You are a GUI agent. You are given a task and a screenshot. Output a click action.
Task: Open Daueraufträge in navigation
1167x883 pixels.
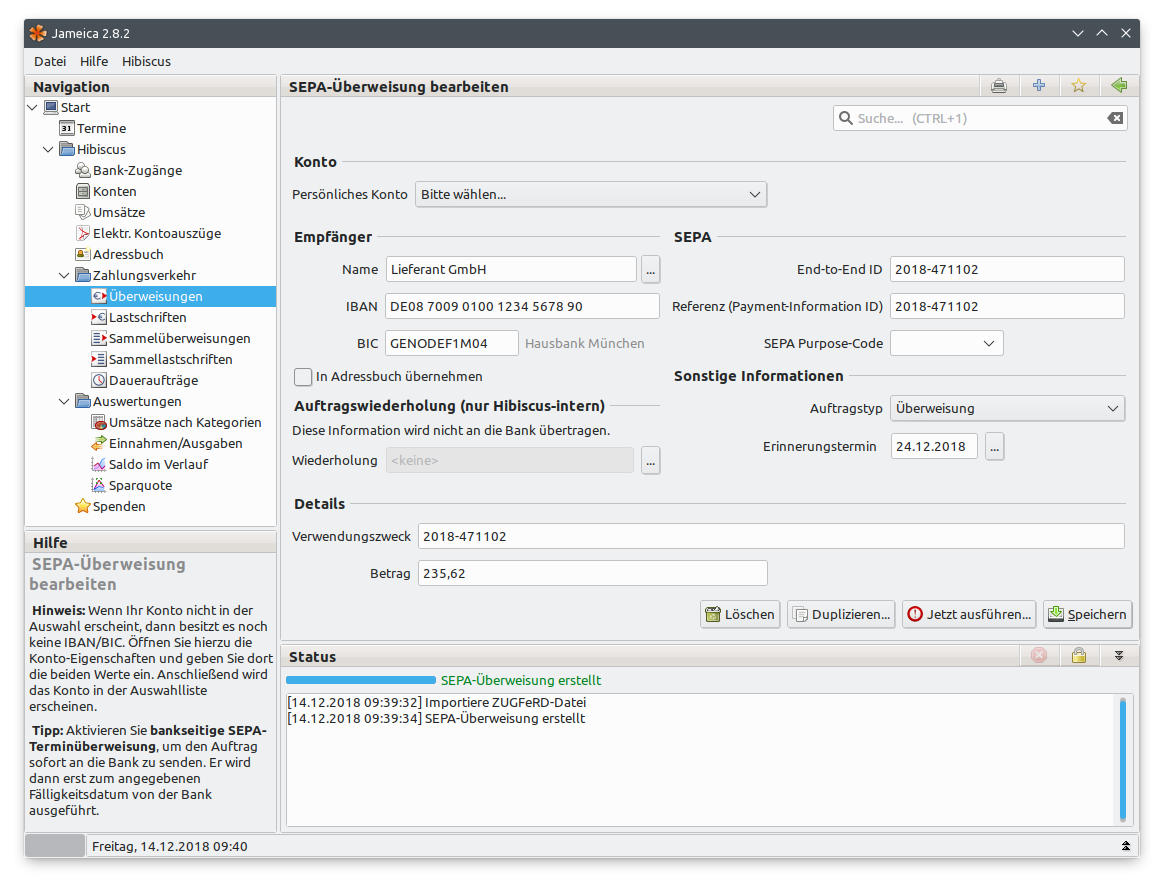pos(145,380)
